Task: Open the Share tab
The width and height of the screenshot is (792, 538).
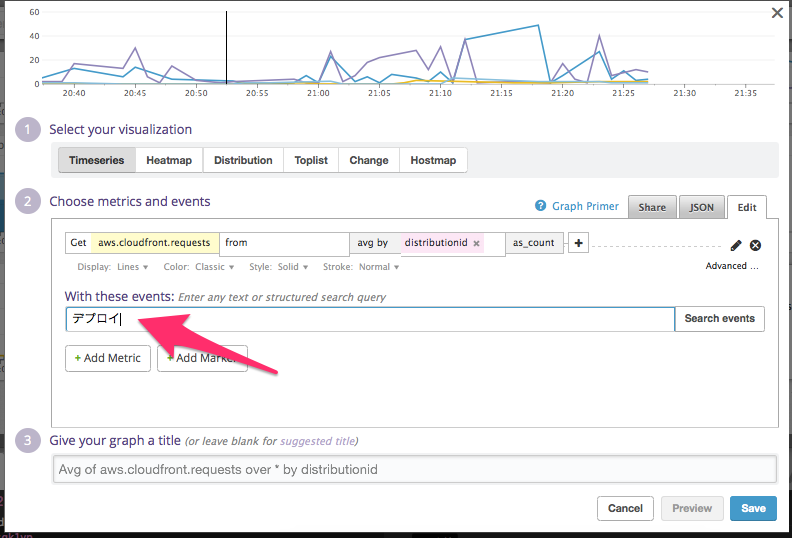Action: [x=652, y=207]
